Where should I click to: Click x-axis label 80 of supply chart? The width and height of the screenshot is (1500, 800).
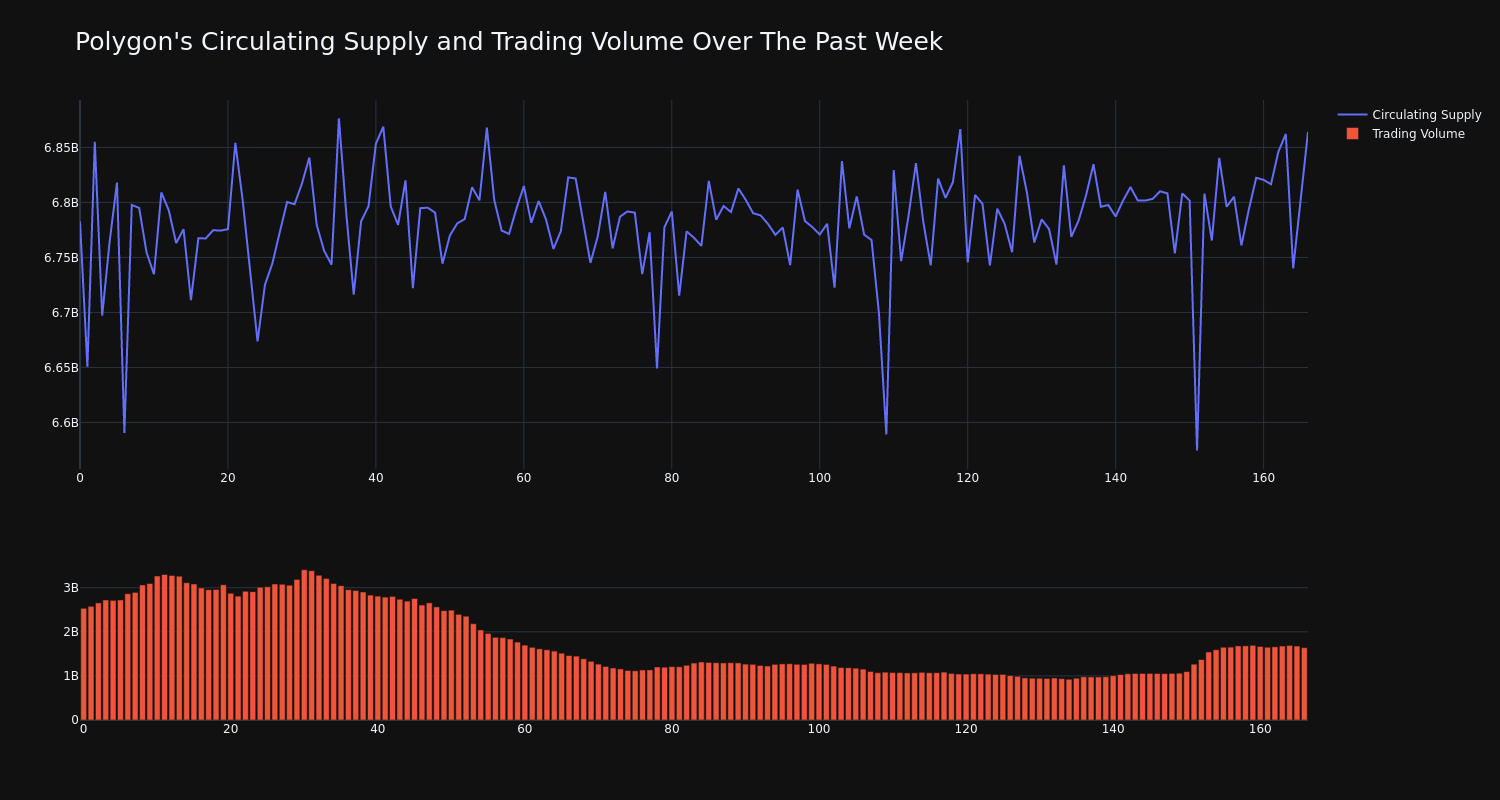(672, 478)
